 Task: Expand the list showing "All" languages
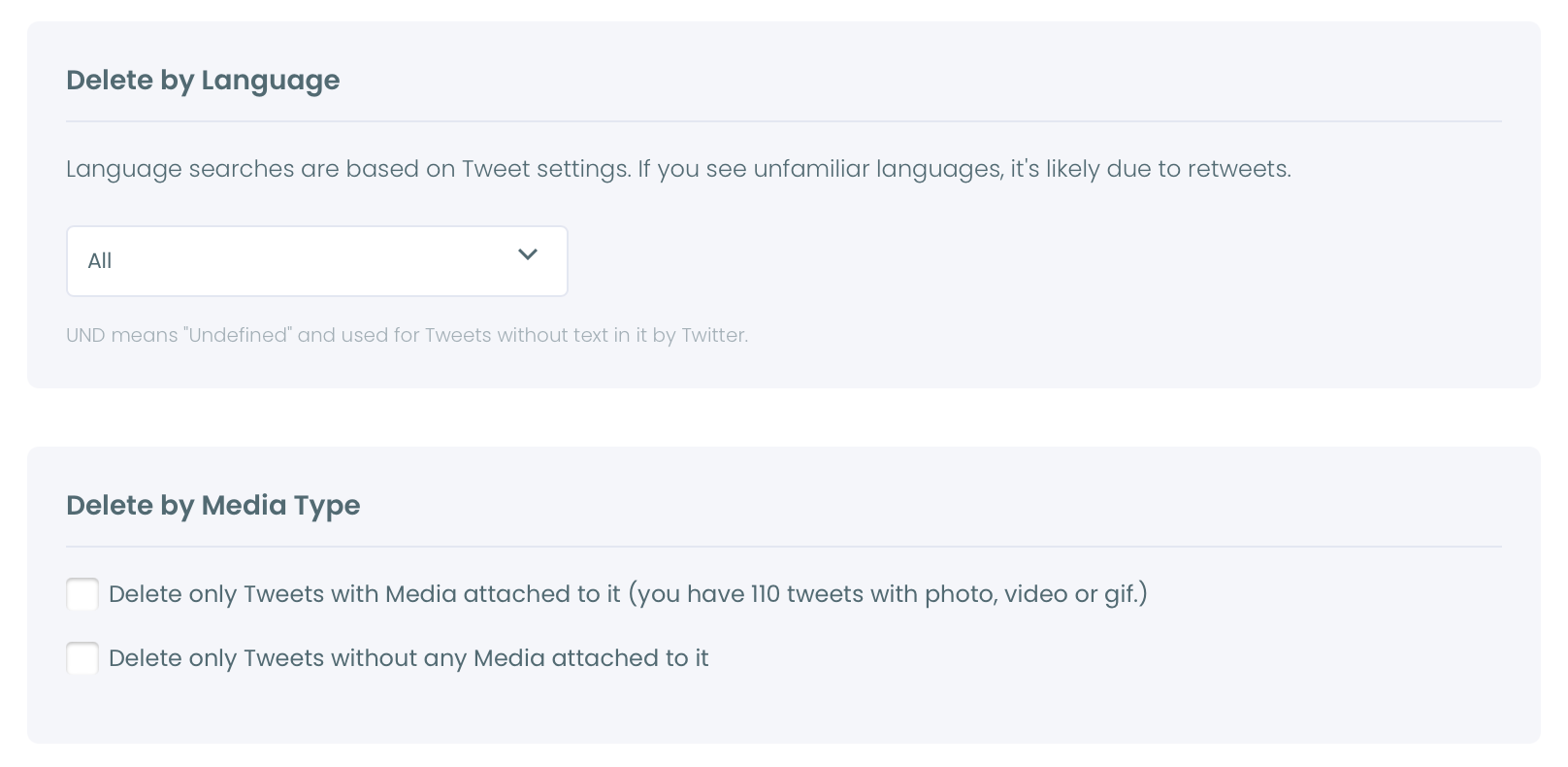(x=317, y=260)
